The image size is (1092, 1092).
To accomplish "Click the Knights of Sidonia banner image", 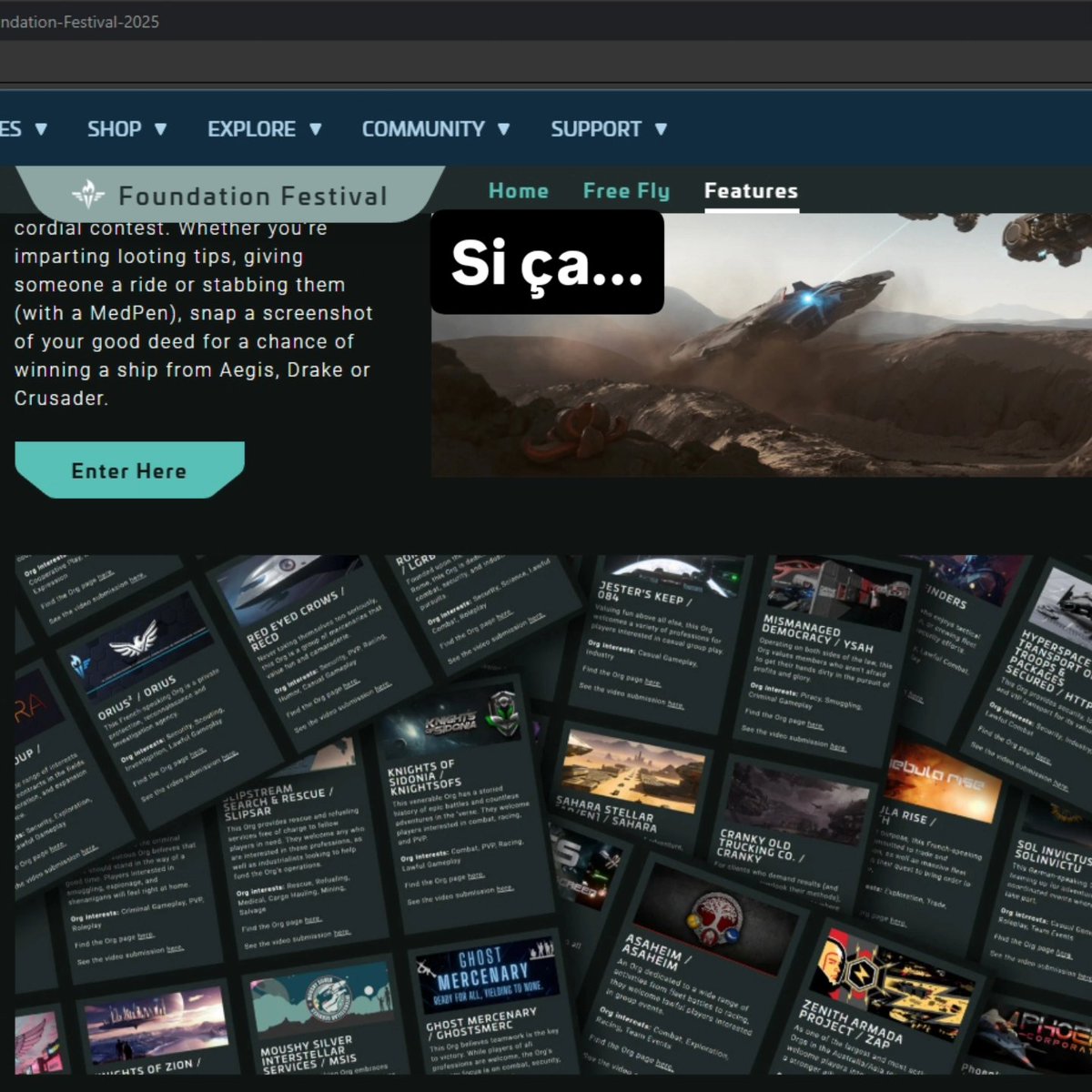I will 453,721.
